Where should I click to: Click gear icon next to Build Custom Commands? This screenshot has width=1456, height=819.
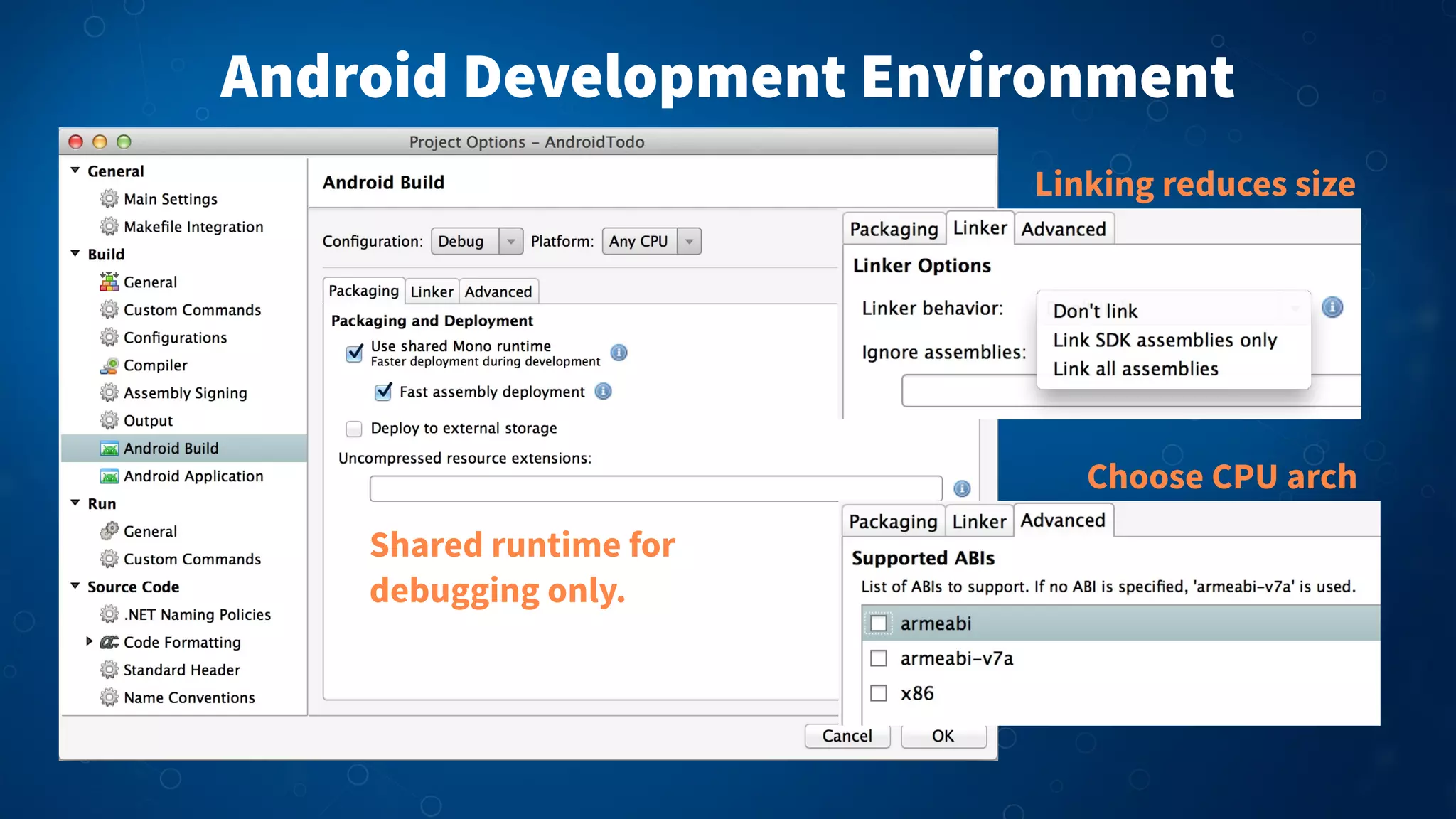click(109, 309)
